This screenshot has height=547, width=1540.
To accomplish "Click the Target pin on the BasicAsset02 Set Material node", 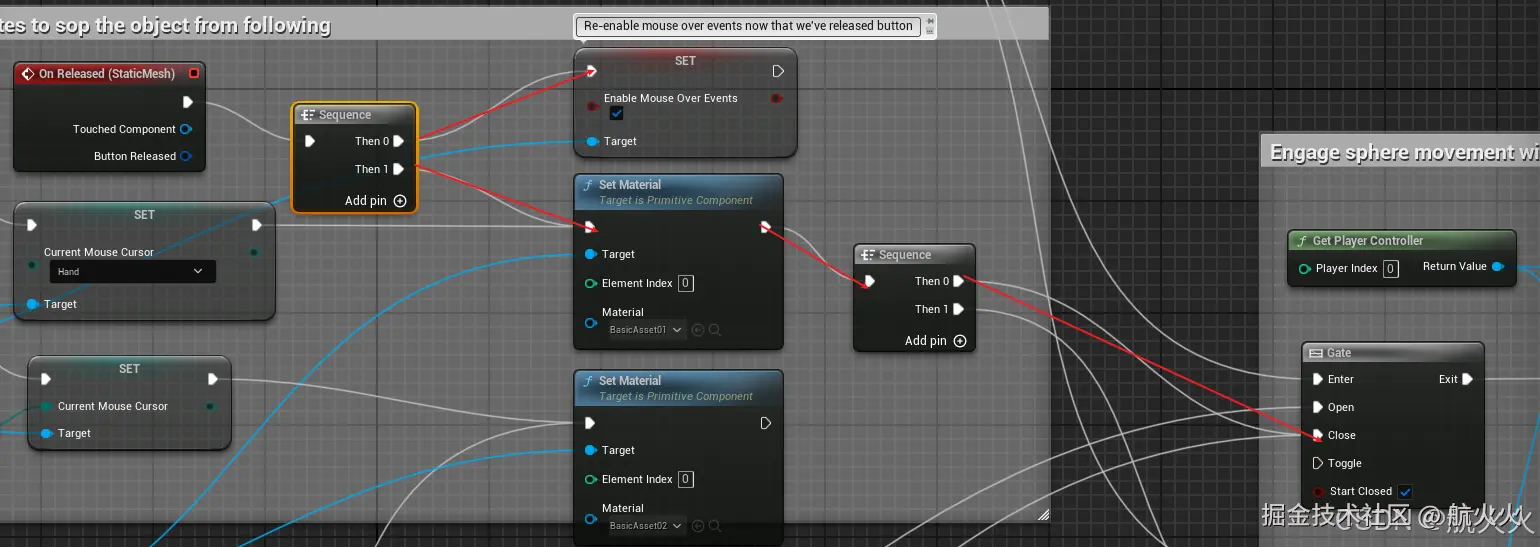I will [591, 450].
